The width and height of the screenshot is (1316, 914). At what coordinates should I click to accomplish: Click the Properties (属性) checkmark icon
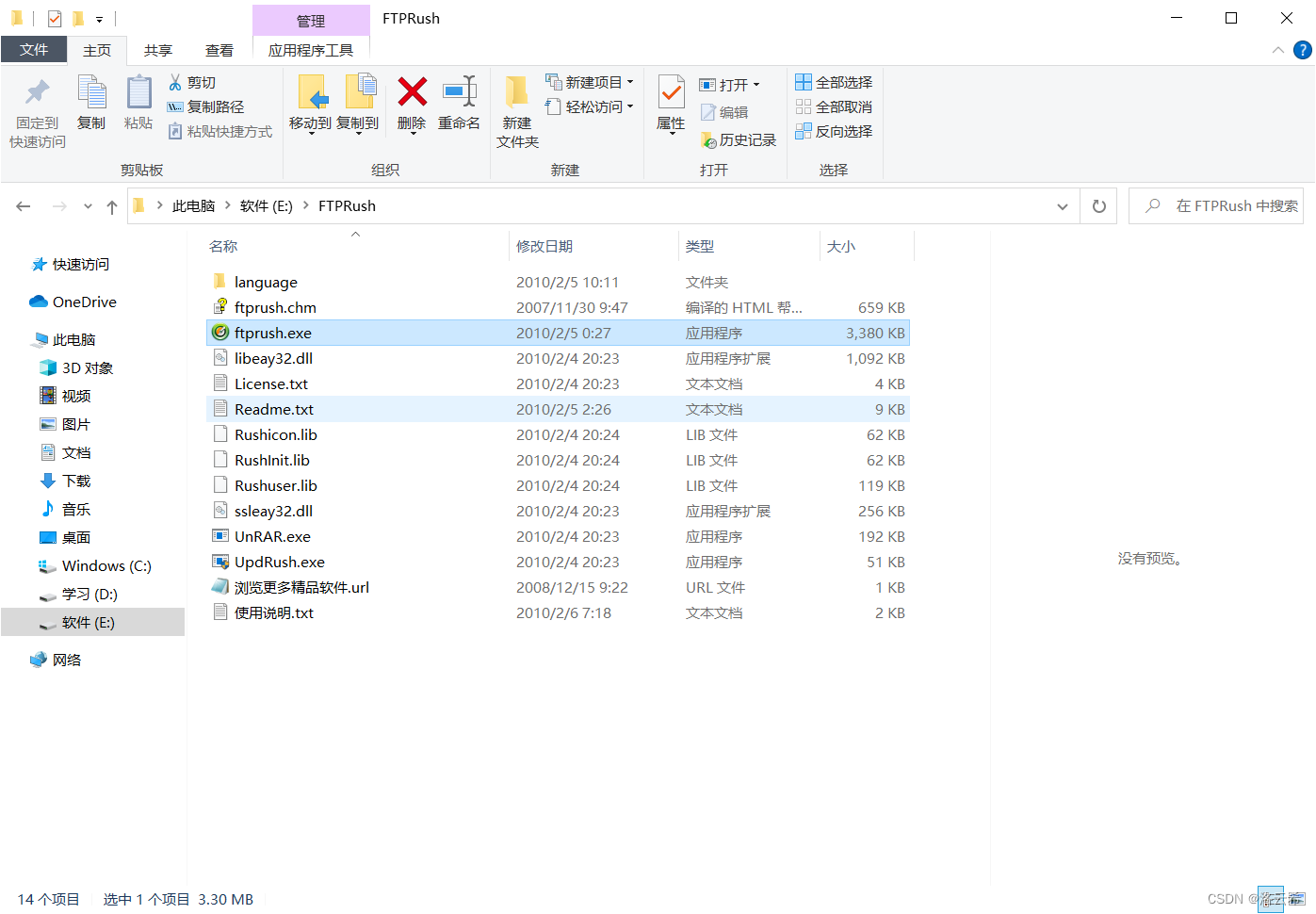(x=671, y=93)
